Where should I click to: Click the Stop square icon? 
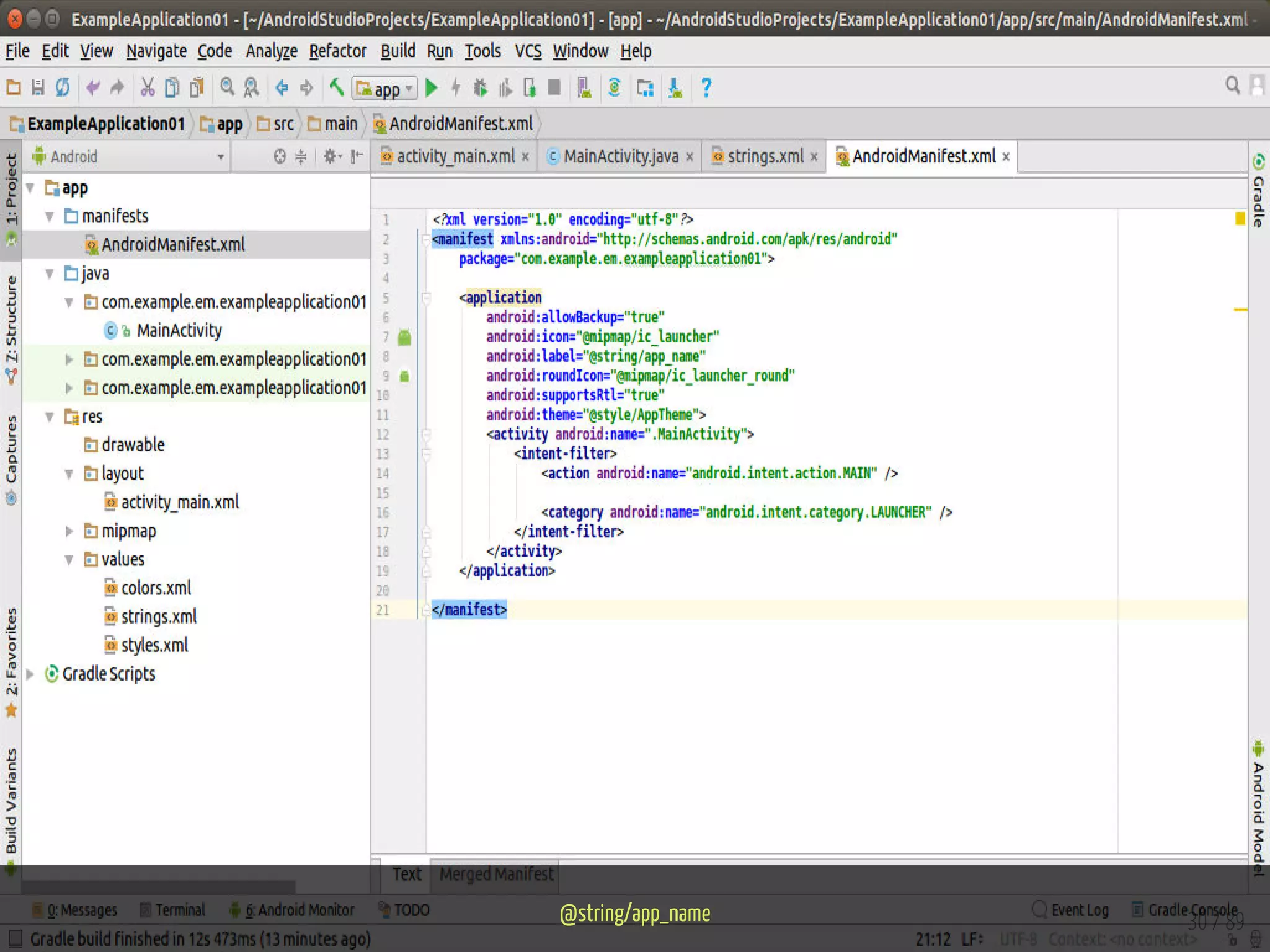[x=554, y=87]
